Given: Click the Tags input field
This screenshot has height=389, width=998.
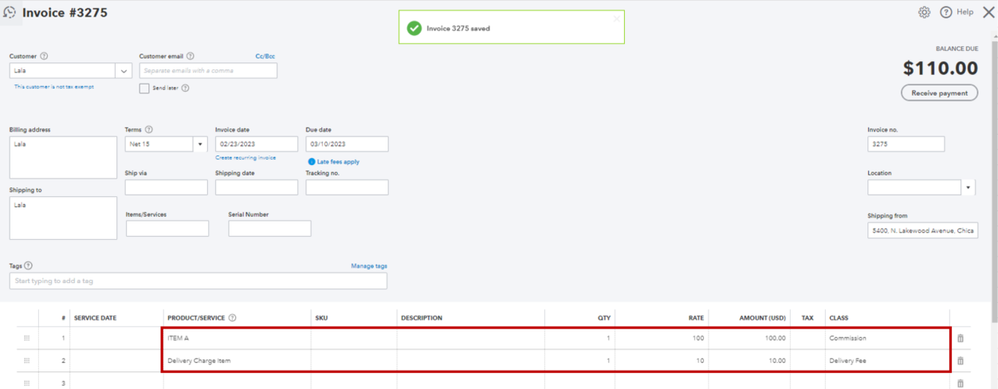Looking at the screenshot, I should coord(198,281).
